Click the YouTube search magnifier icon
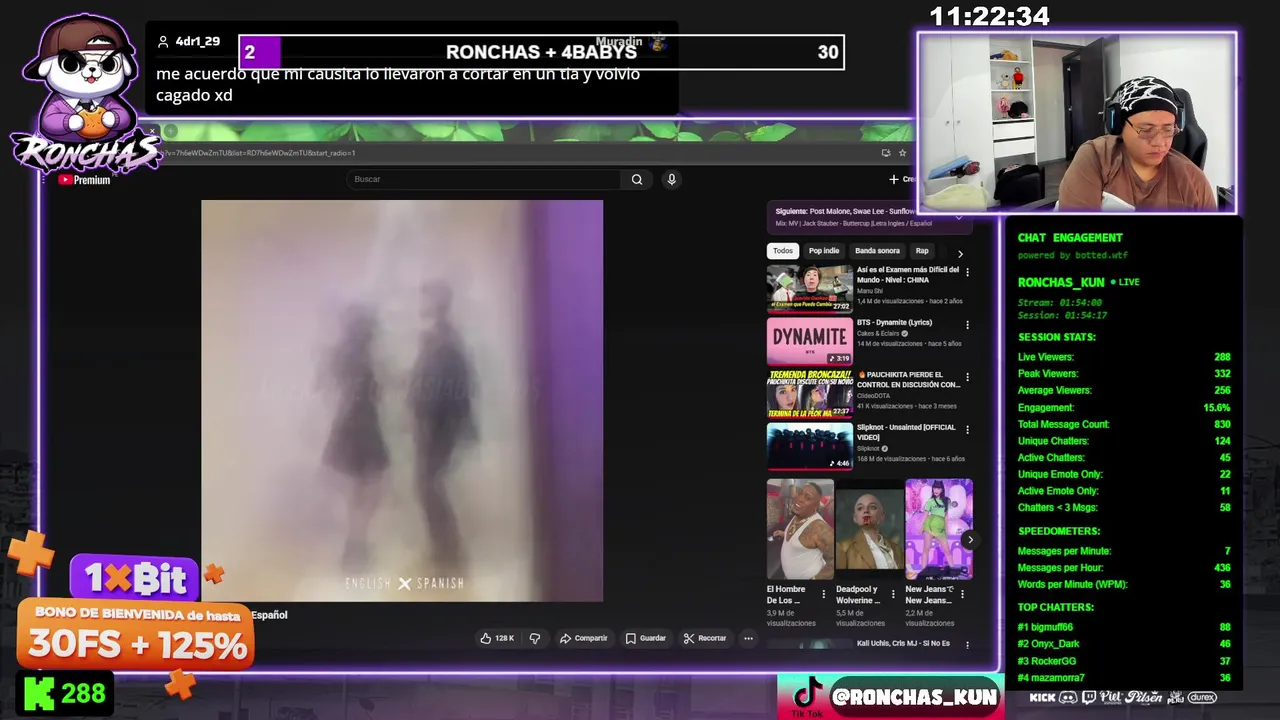The image size is (1280, 720). (637, 179)
